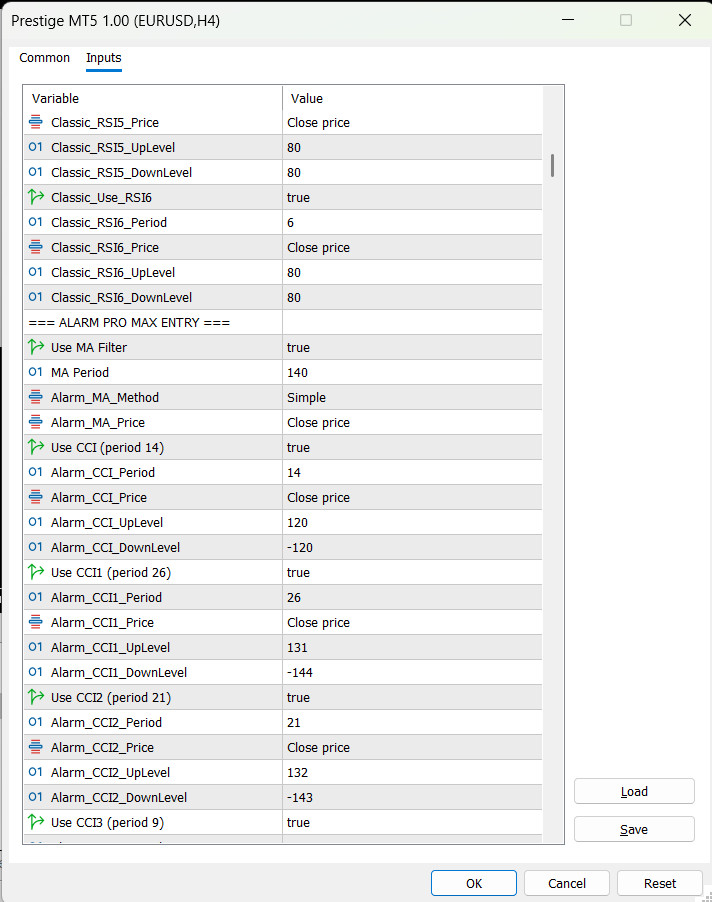The image size is (712, 902).
Task: Click the boolean icon beside Use CCI (period 14)
Action: click(x=36, y=447)
